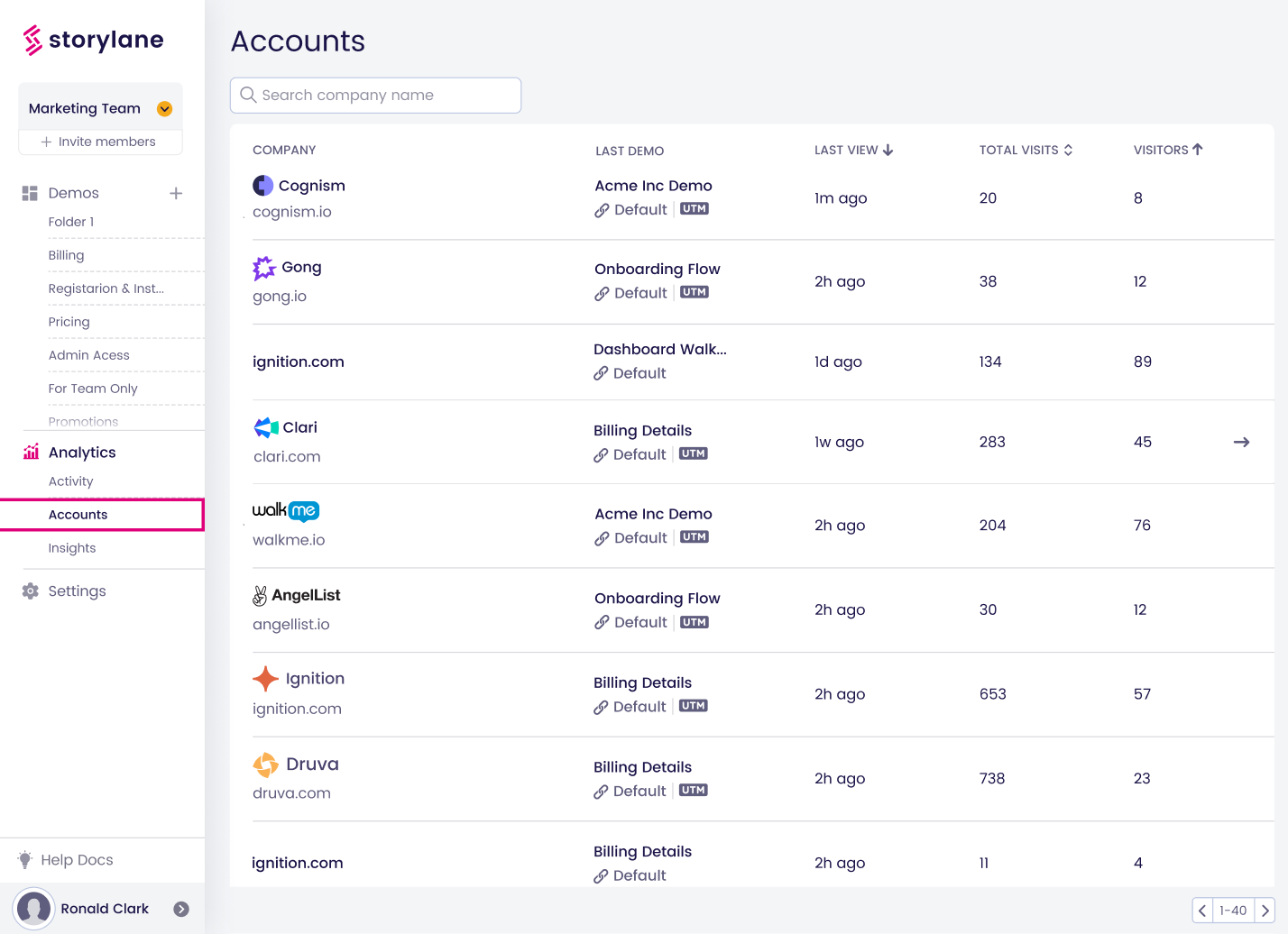Click link icon in Dashboard Walk row
Viewport: 1288px width, 934px height.
coord(601,373)
